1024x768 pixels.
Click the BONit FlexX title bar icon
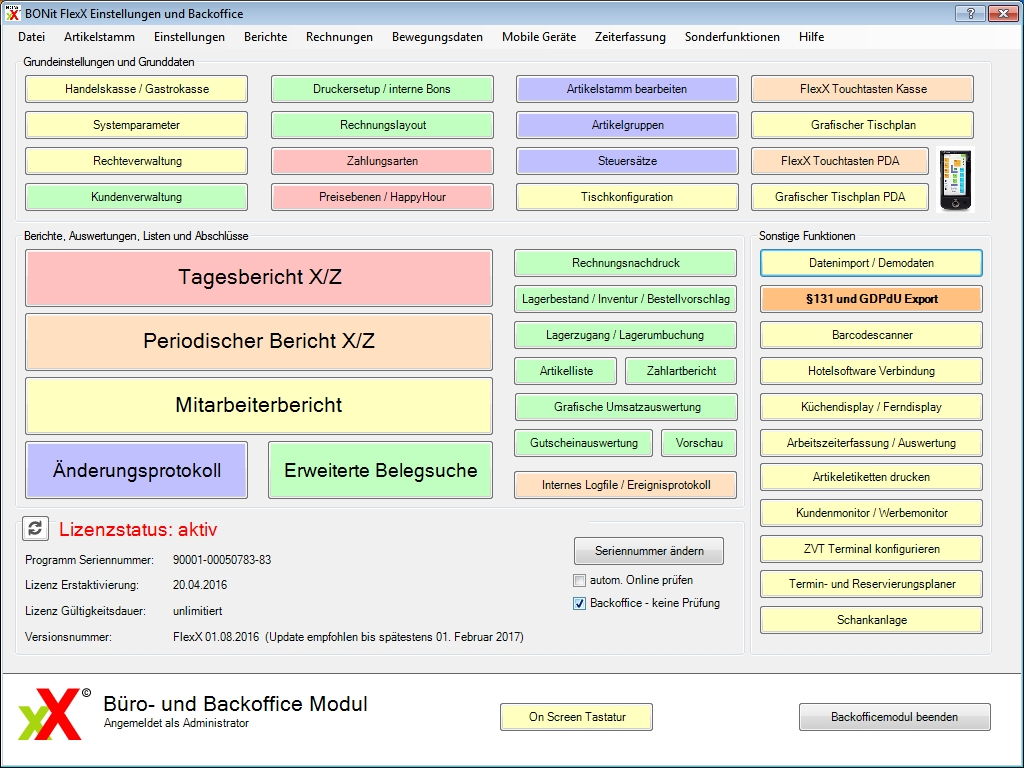coord(12,13)
